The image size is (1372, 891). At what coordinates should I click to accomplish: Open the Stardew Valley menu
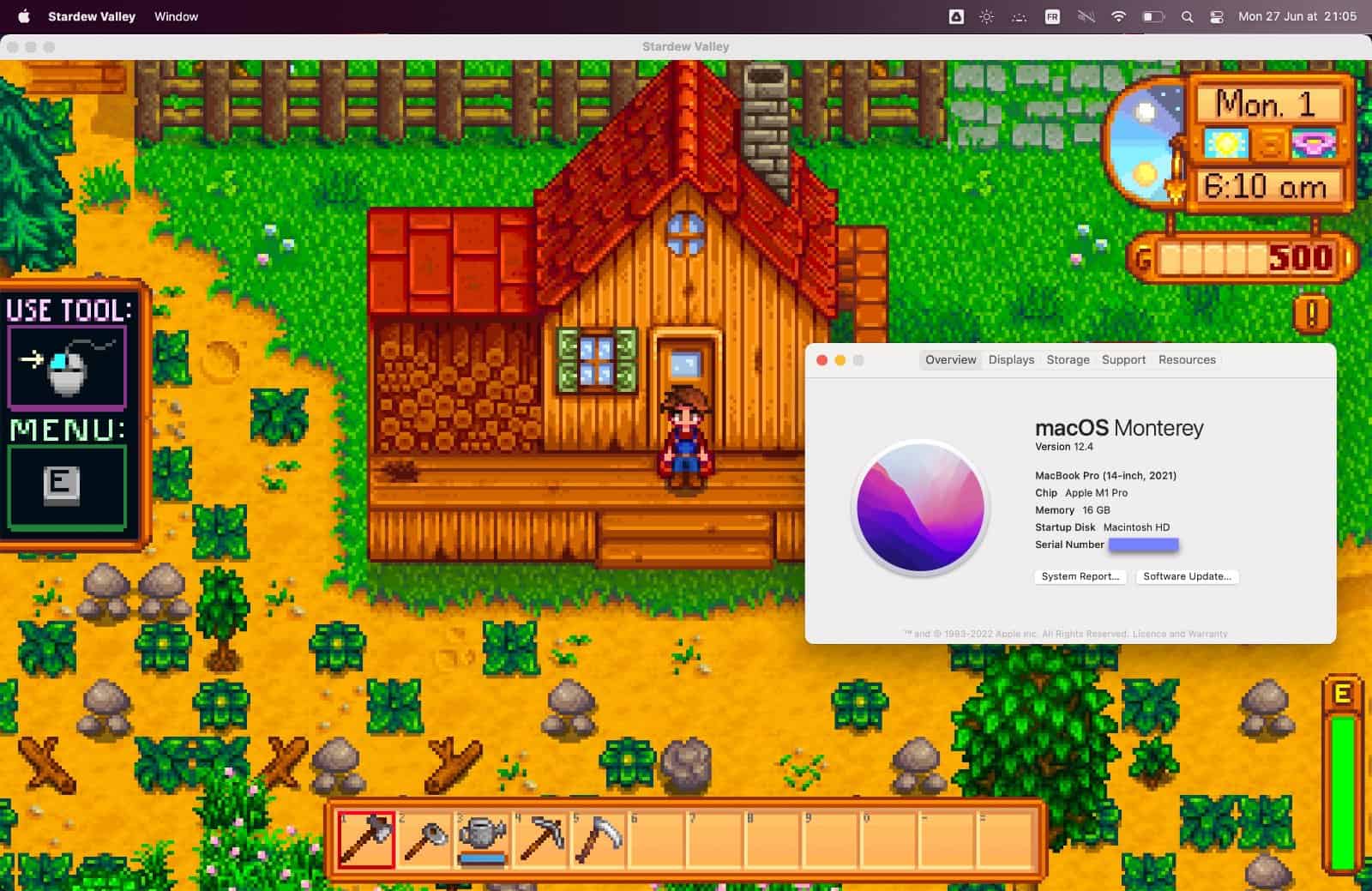pos(92,16)
